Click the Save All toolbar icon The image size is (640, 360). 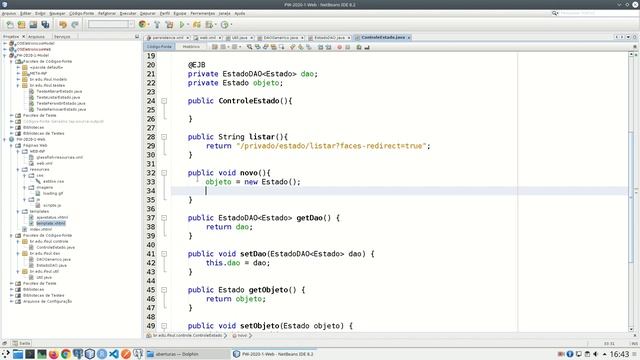click(x=45, y=25)
